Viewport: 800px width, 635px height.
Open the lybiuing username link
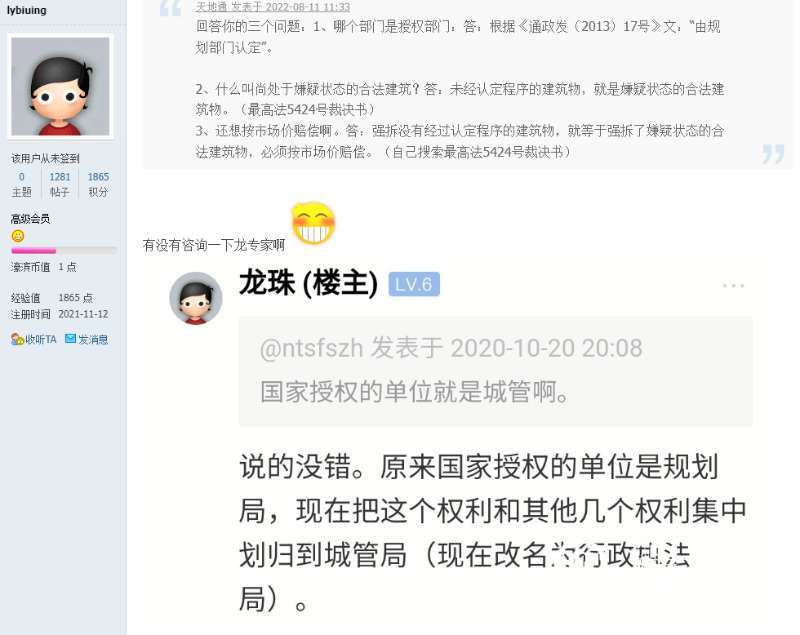click(27, 10)
